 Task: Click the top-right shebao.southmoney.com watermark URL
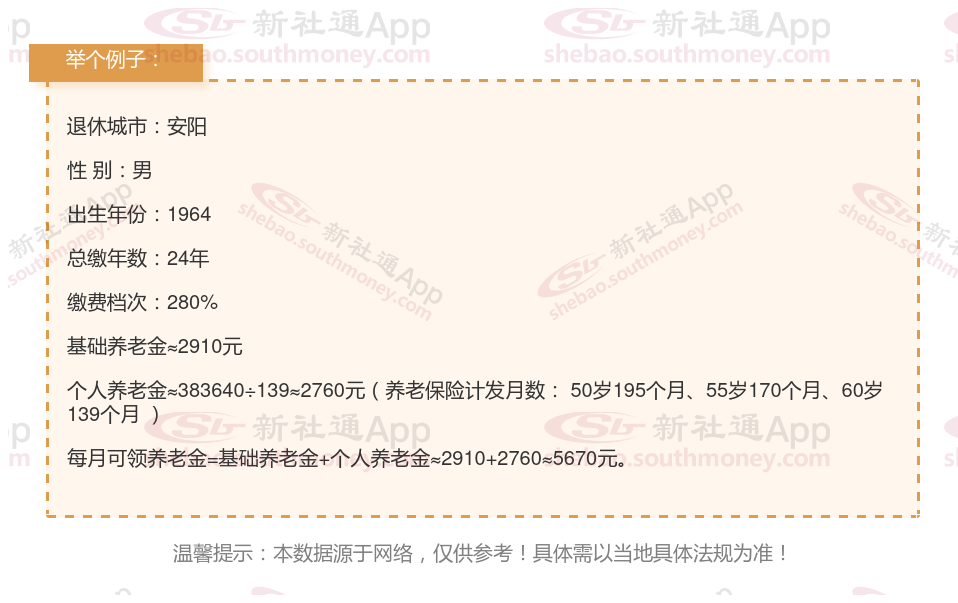click(x=687, y=55)
